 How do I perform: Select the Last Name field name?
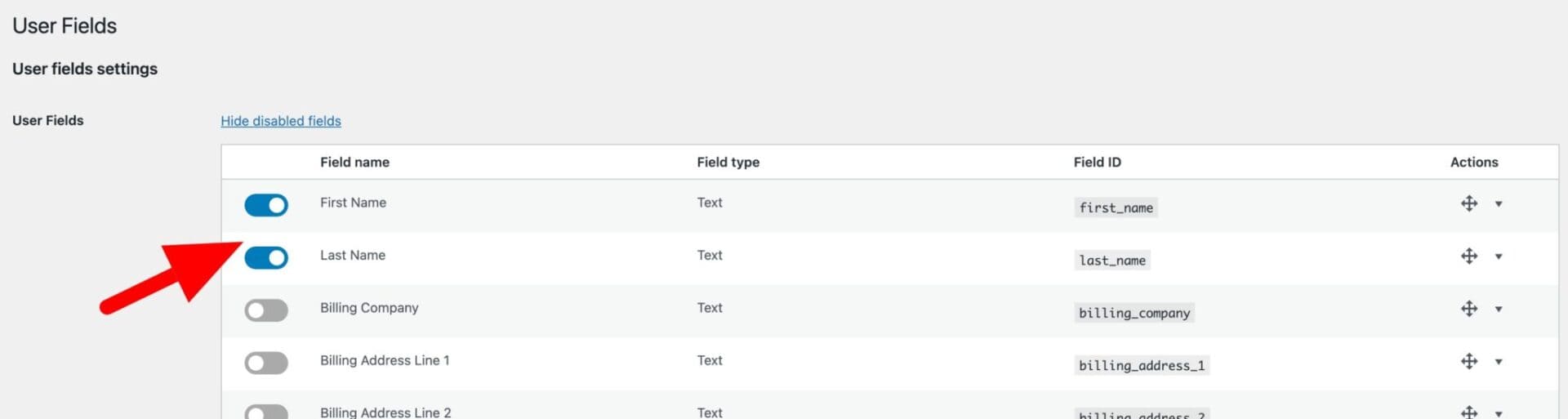(x=353, y=255)
